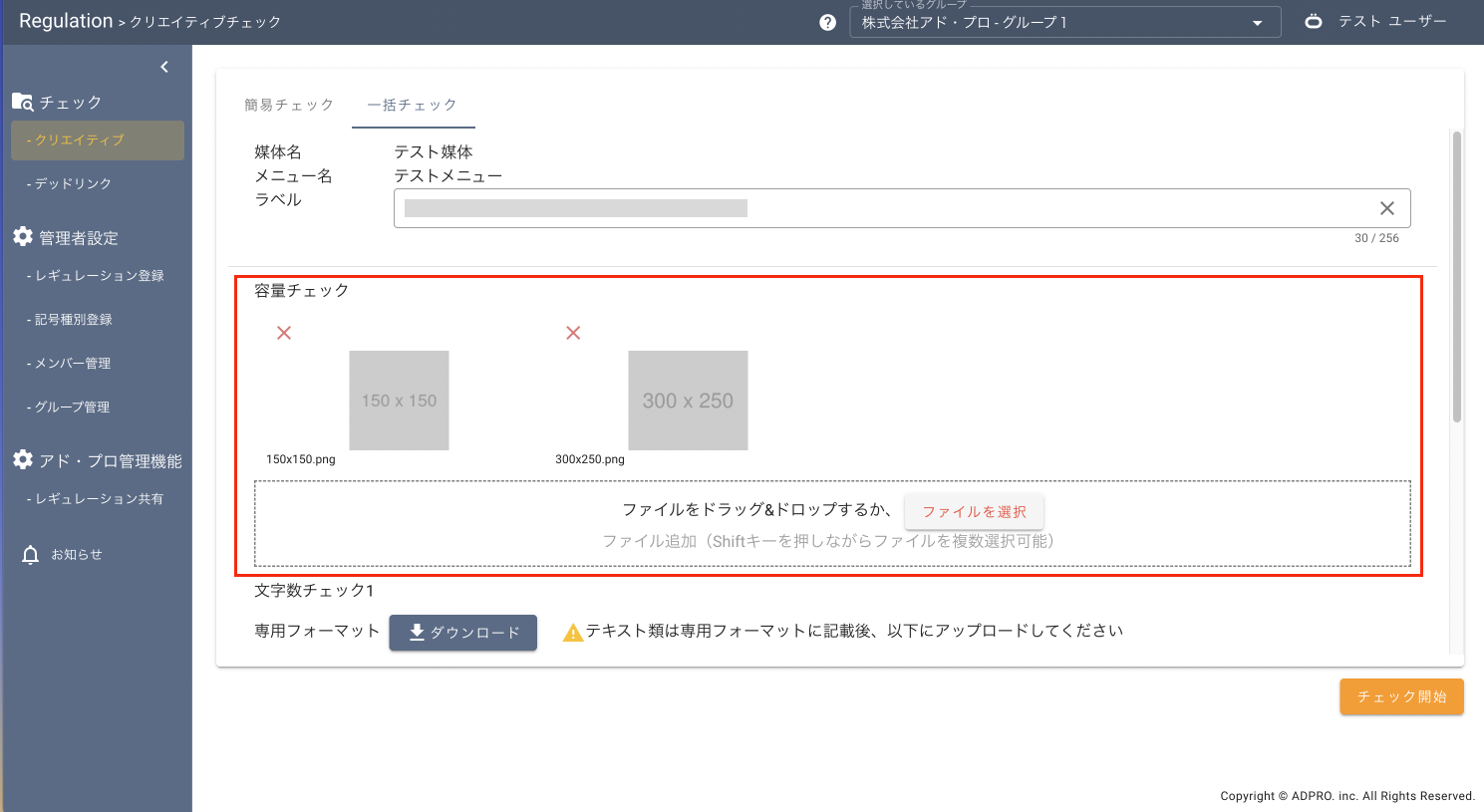
Task: Remove the 300x250.png file
Action: click(x=573, y=333)
